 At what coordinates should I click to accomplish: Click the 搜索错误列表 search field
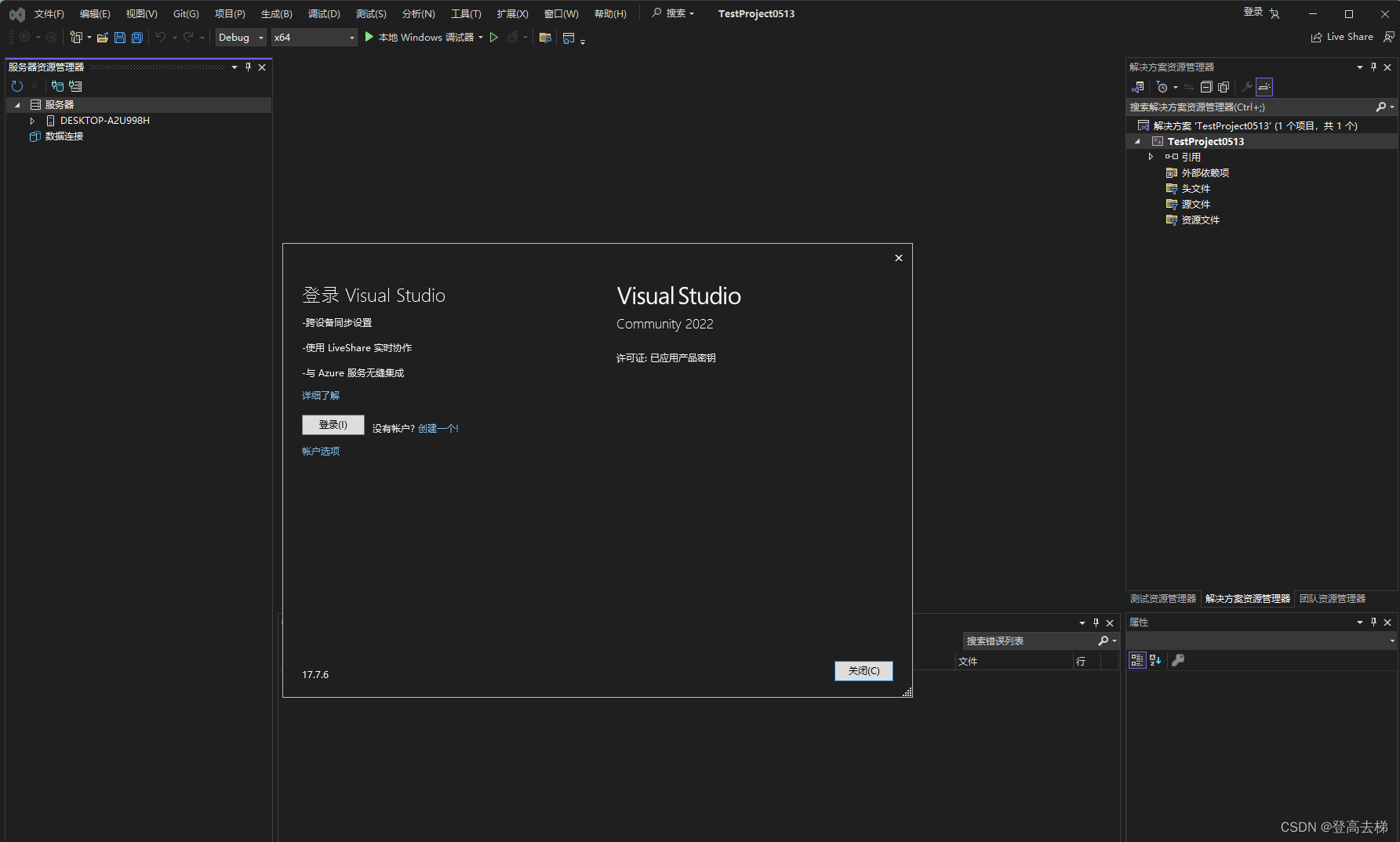(x=1029, y=641)
